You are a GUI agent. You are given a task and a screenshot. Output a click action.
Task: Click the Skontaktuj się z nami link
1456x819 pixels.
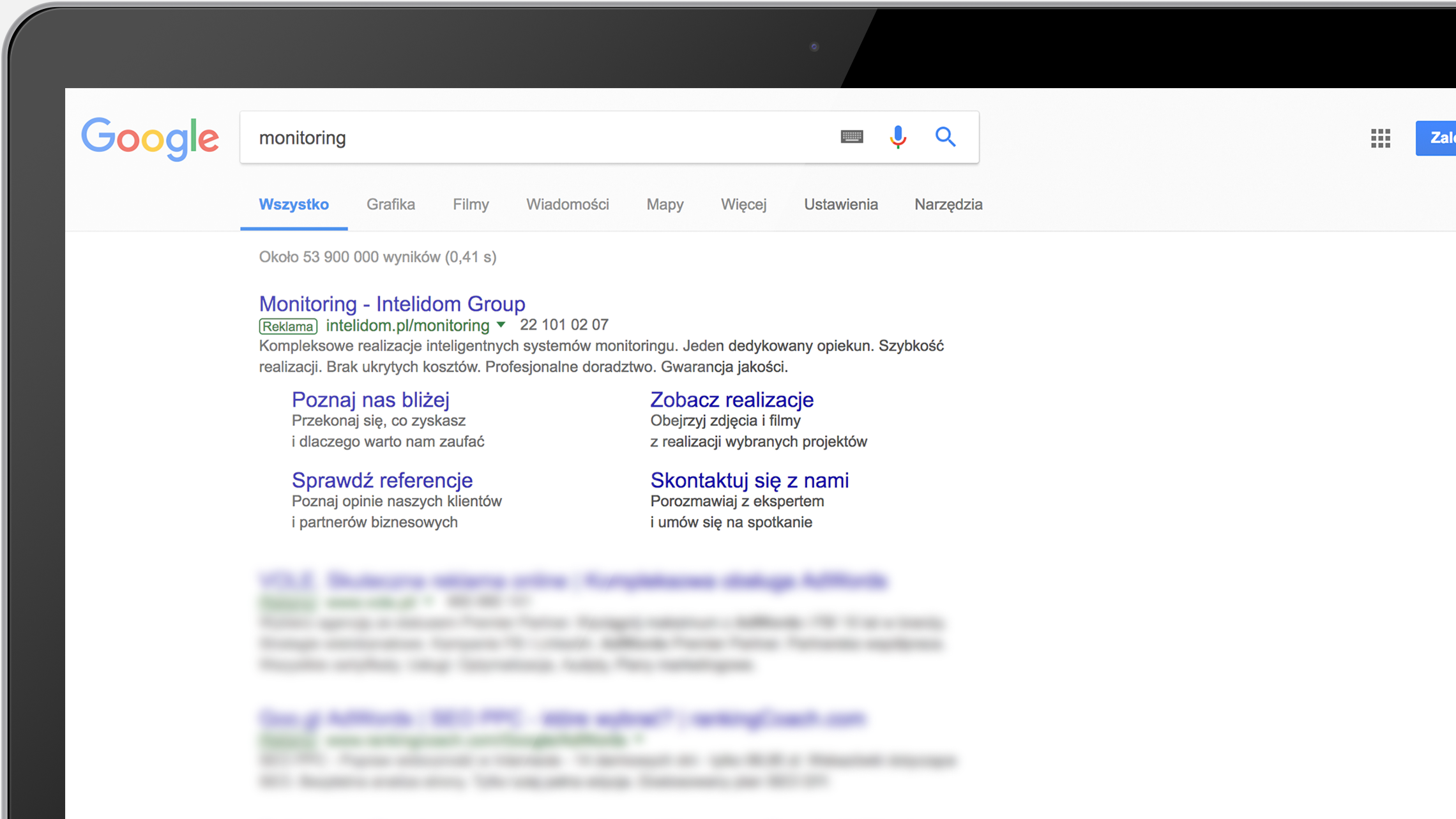click(x=749, y=480)
